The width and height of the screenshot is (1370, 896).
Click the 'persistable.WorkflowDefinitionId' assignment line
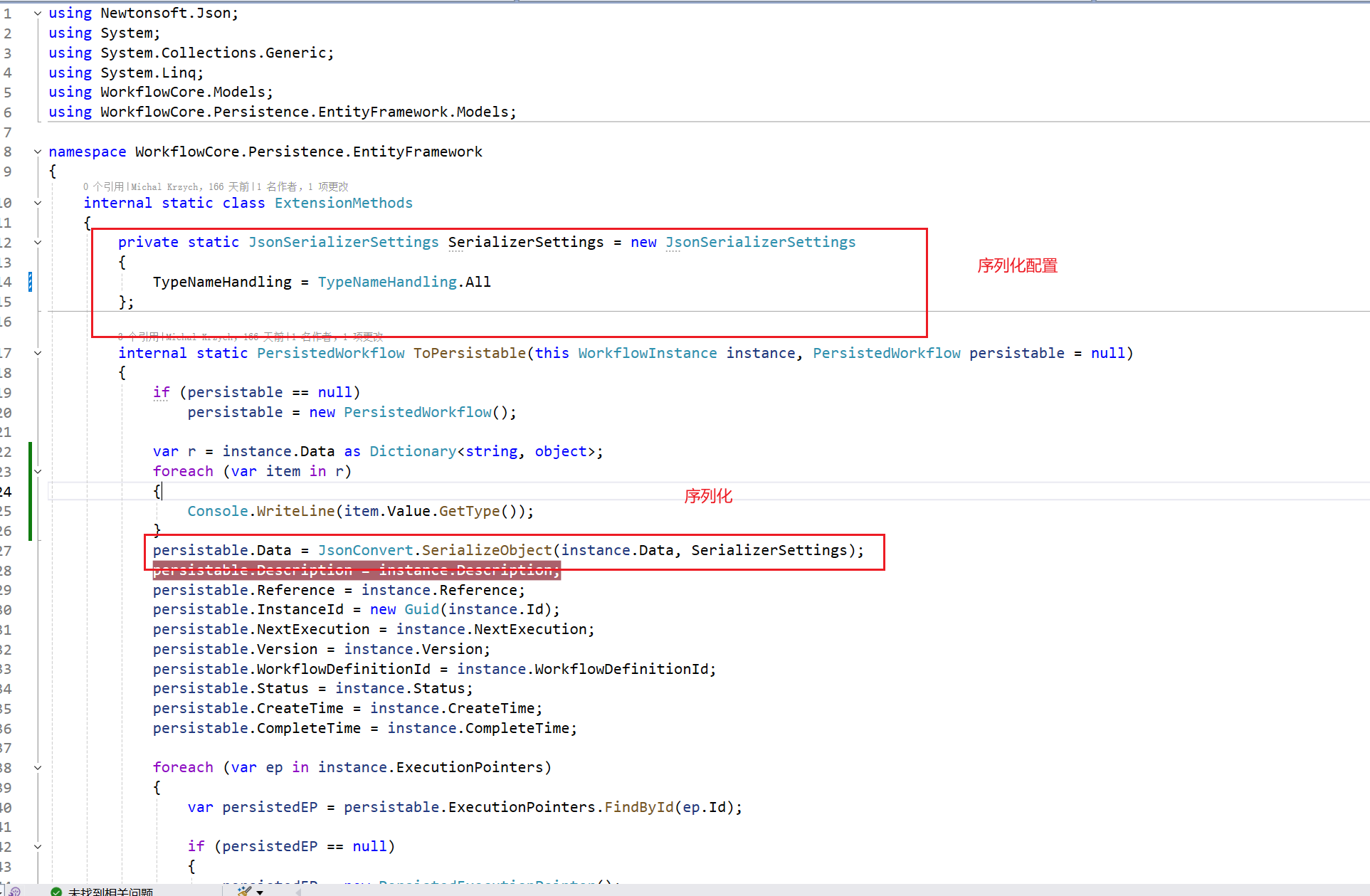tap(434, 669)
